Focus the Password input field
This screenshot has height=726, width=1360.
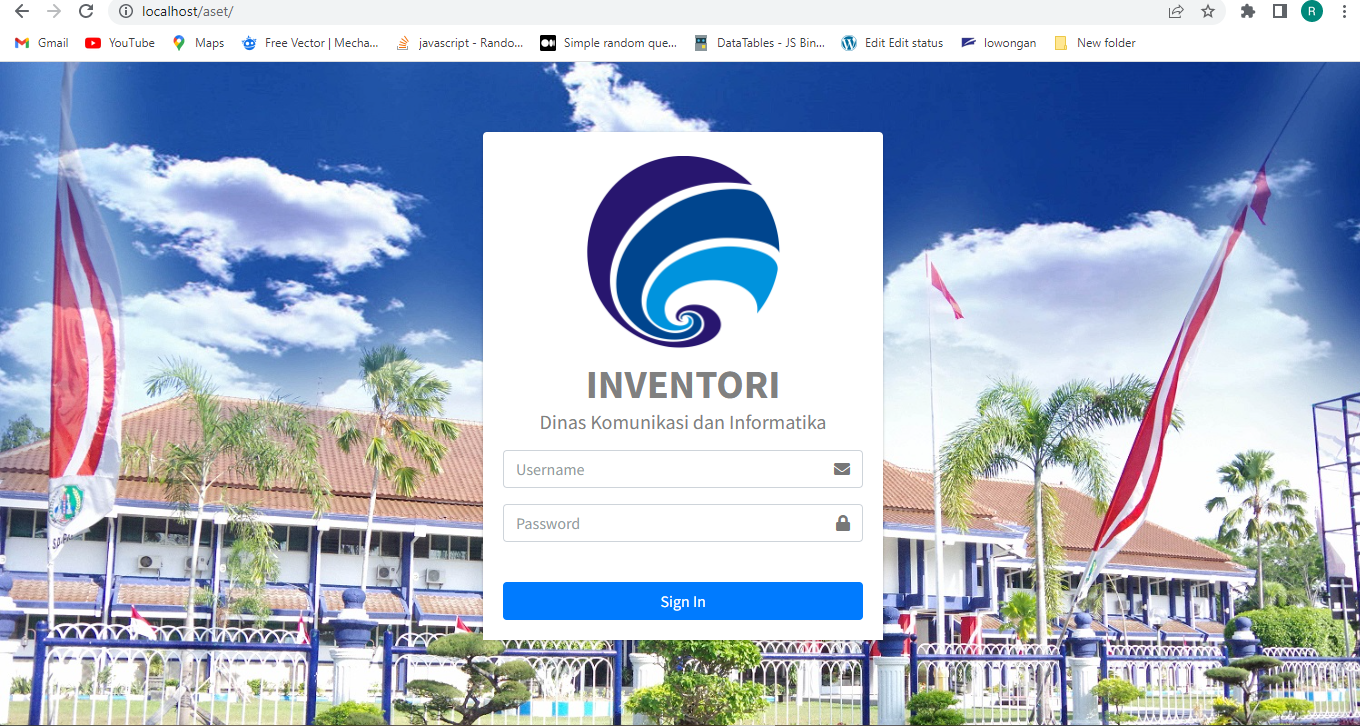point(665,523)
